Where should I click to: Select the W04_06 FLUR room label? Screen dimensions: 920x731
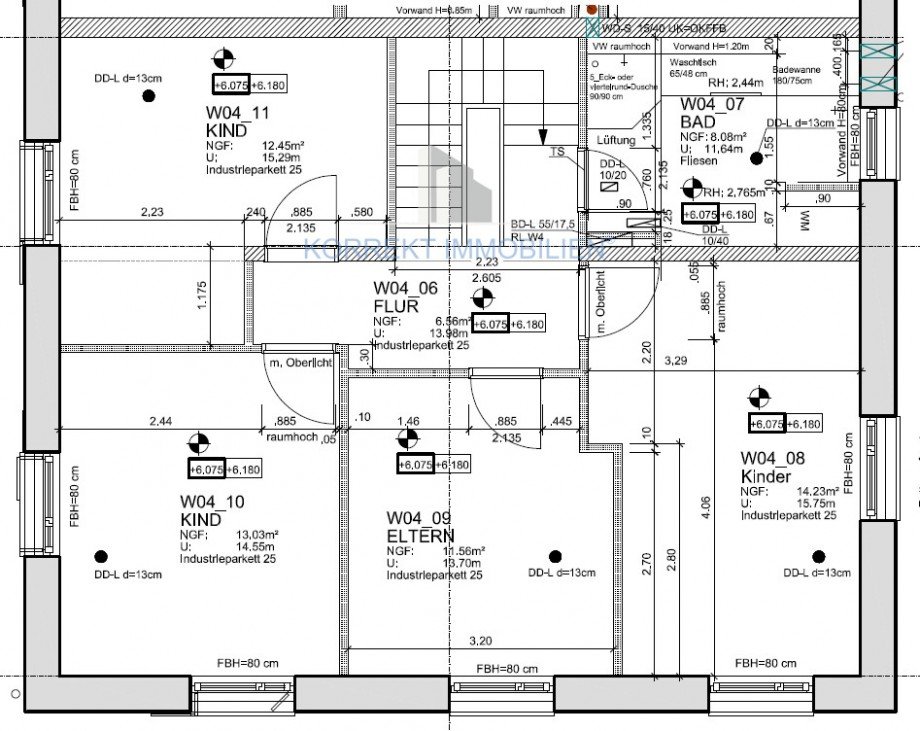pyautogui.click(x=405, y=297)
